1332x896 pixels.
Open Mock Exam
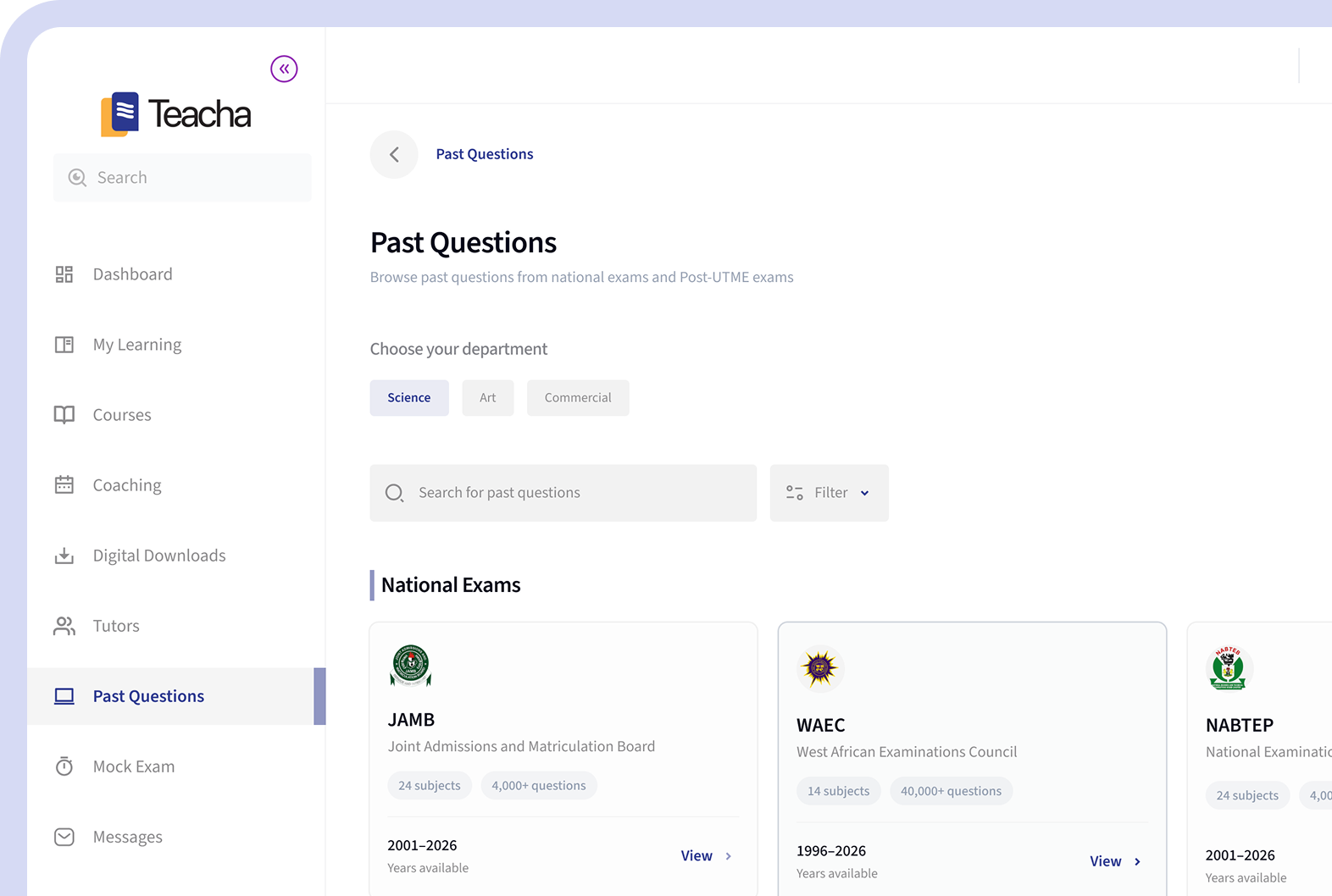[x=176, y=766]
